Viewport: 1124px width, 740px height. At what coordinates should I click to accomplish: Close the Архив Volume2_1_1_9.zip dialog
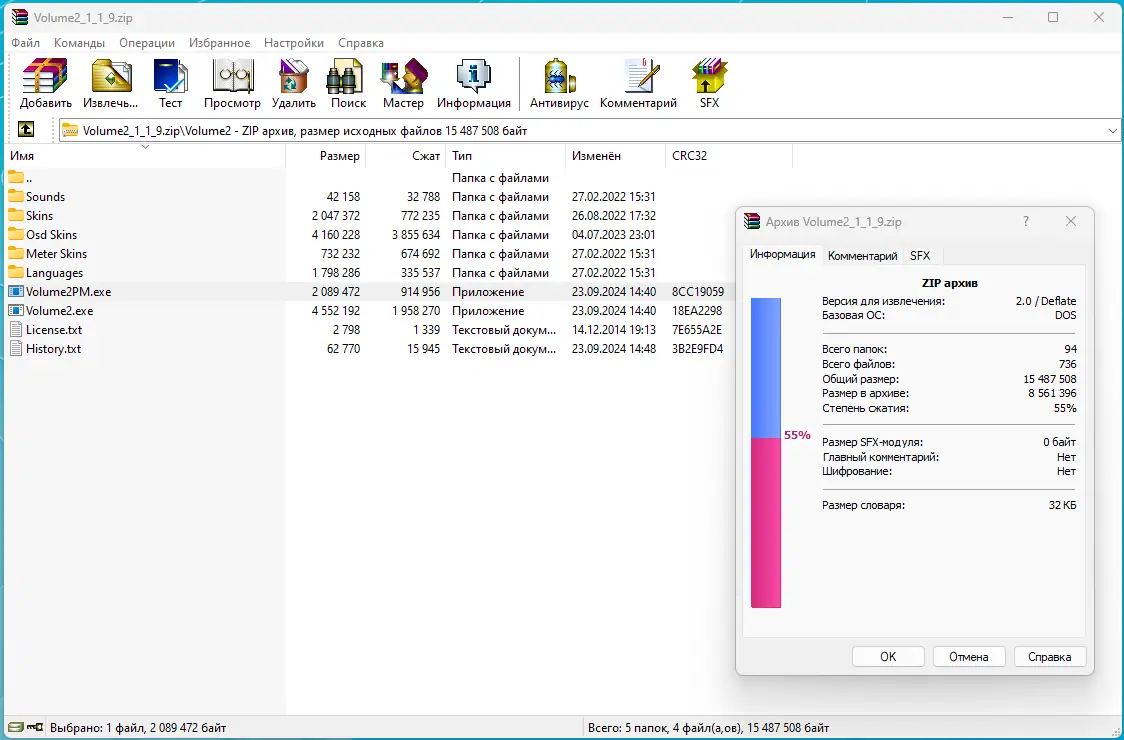pyautogui.click(x=1070, y=221)
